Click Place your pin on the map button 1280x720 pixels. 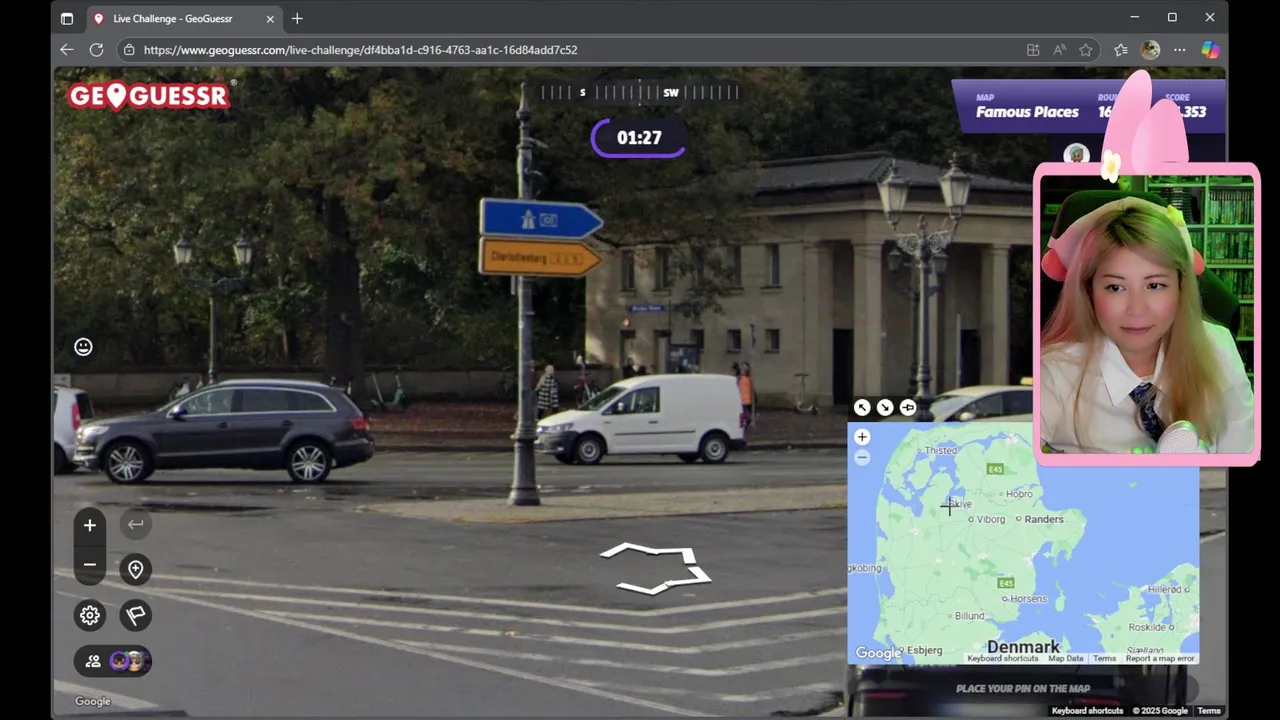point(1022,688)
